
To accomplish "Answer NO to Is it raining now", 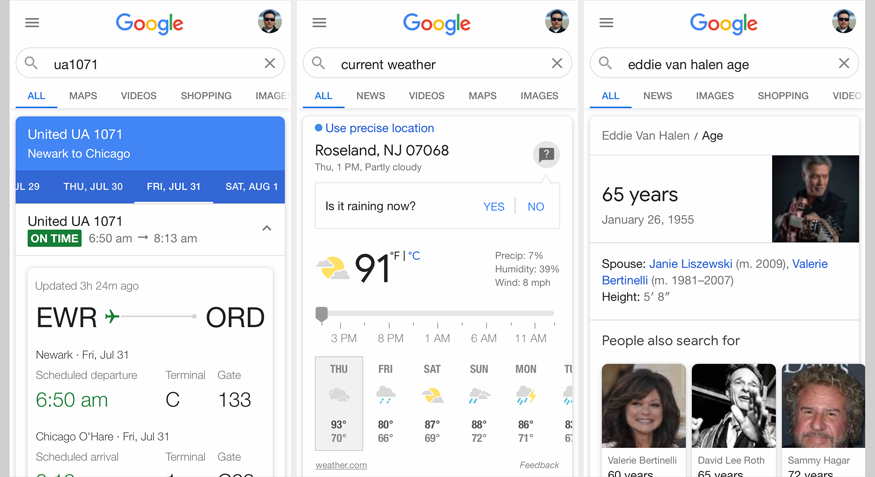I will (x=536, y=207).
